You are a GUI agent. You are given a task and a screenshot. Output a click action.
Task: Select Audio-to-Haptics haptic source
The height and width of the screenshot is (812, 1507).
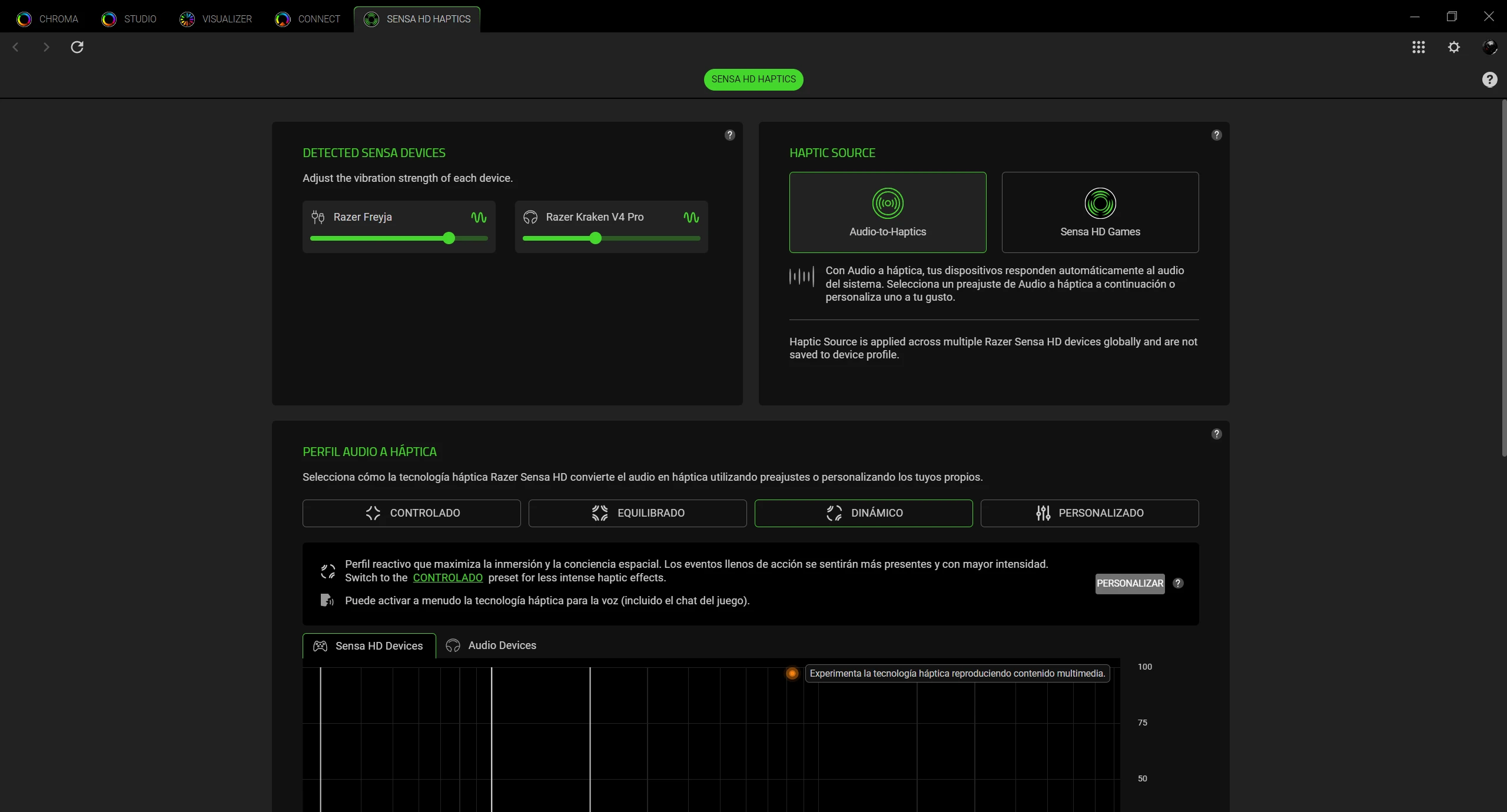pyautogui.click(x=888, y=212)
